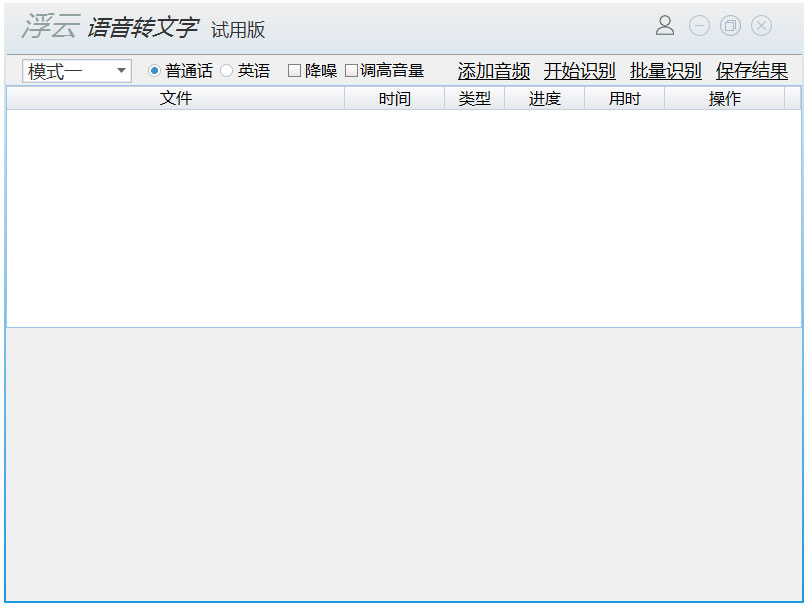Viewport: 808px width, 606px height.
Task: Click the 时间 column header
Action: click(394, 98)
